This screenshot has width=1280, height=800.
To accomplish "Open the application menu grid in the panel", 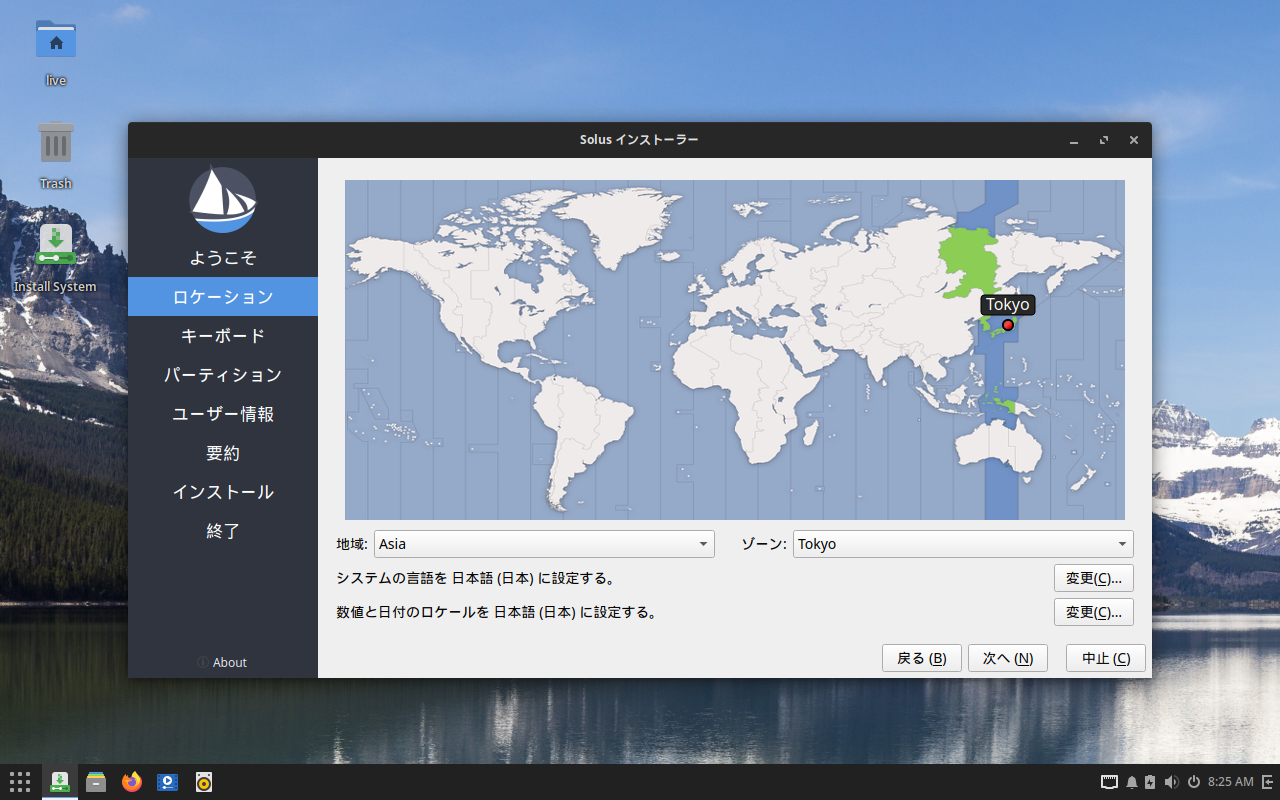I will click(x=20, y=782).
